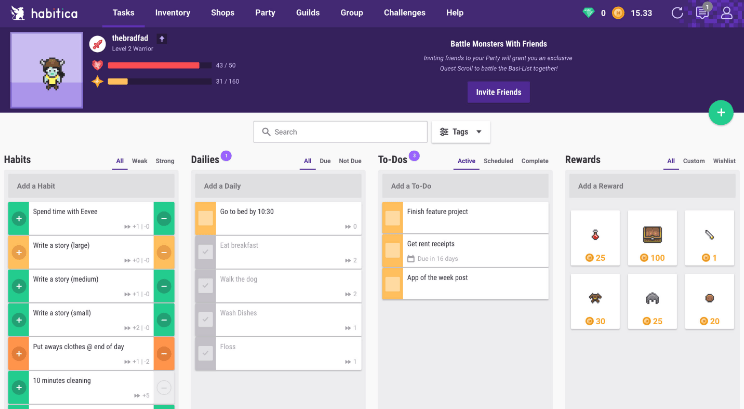Image resolution: width=744 pixels, height=409 pixels.
Task: Click the green create-new-task plus button
Action: [x=720, y=113]
